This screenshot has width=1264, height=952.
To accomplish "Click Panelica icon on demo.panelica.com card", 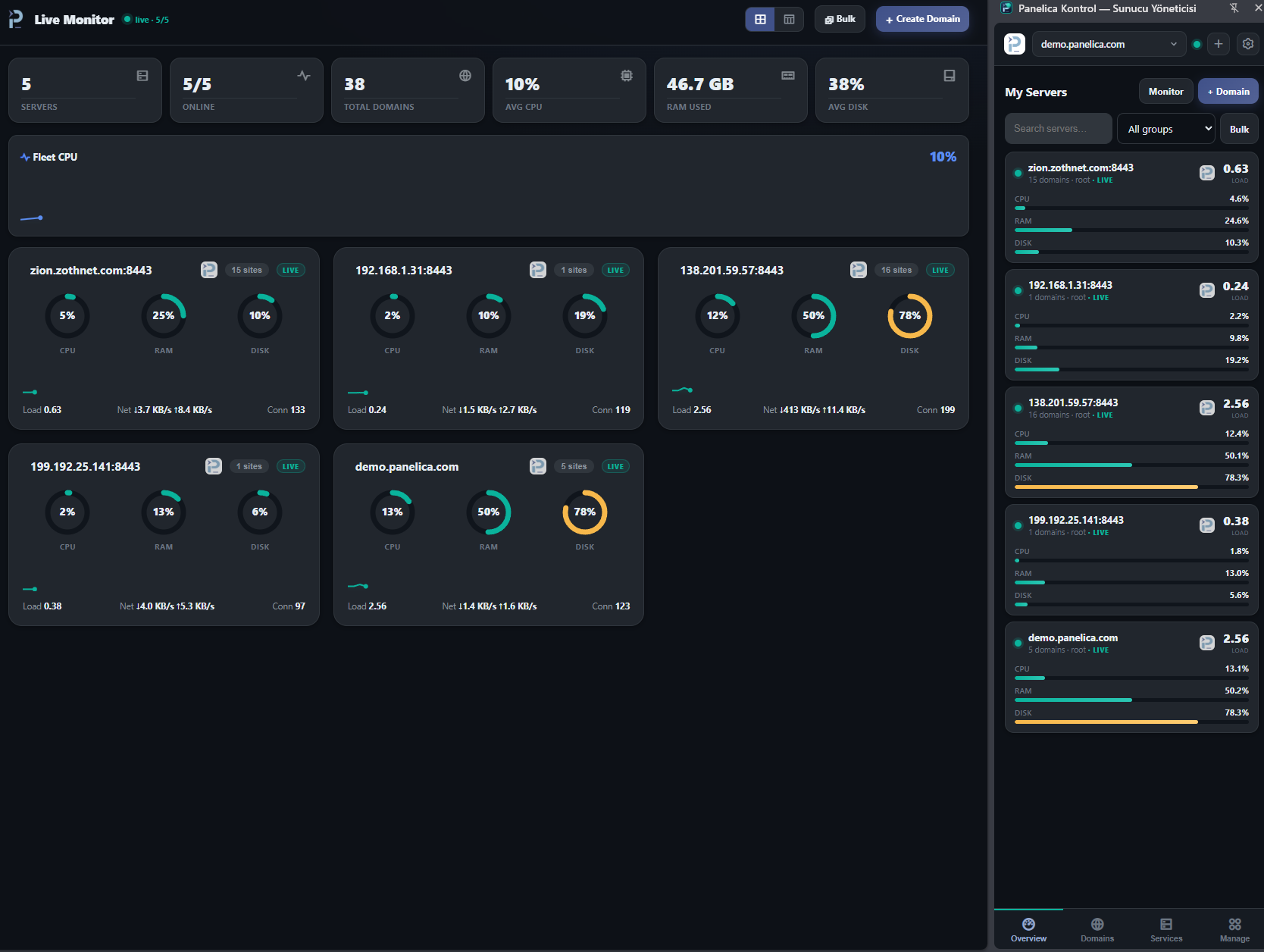I will click(x=538, y=466).
